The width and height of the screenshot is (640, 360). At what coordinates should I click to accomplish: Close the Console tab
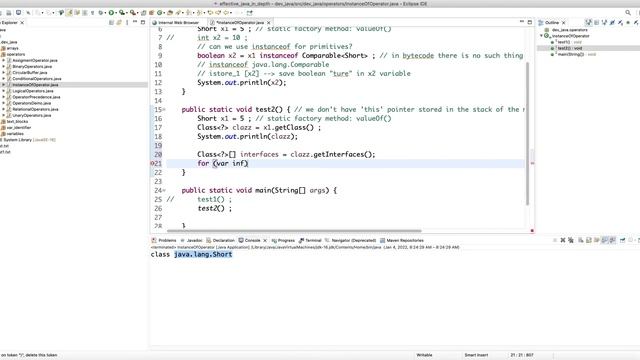(265, 240)
